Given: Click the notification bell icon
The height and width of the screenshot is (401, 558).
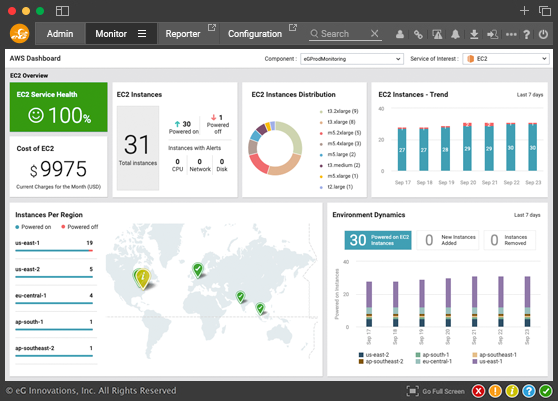Looking at the screenshot, I should tap(455, 34).
